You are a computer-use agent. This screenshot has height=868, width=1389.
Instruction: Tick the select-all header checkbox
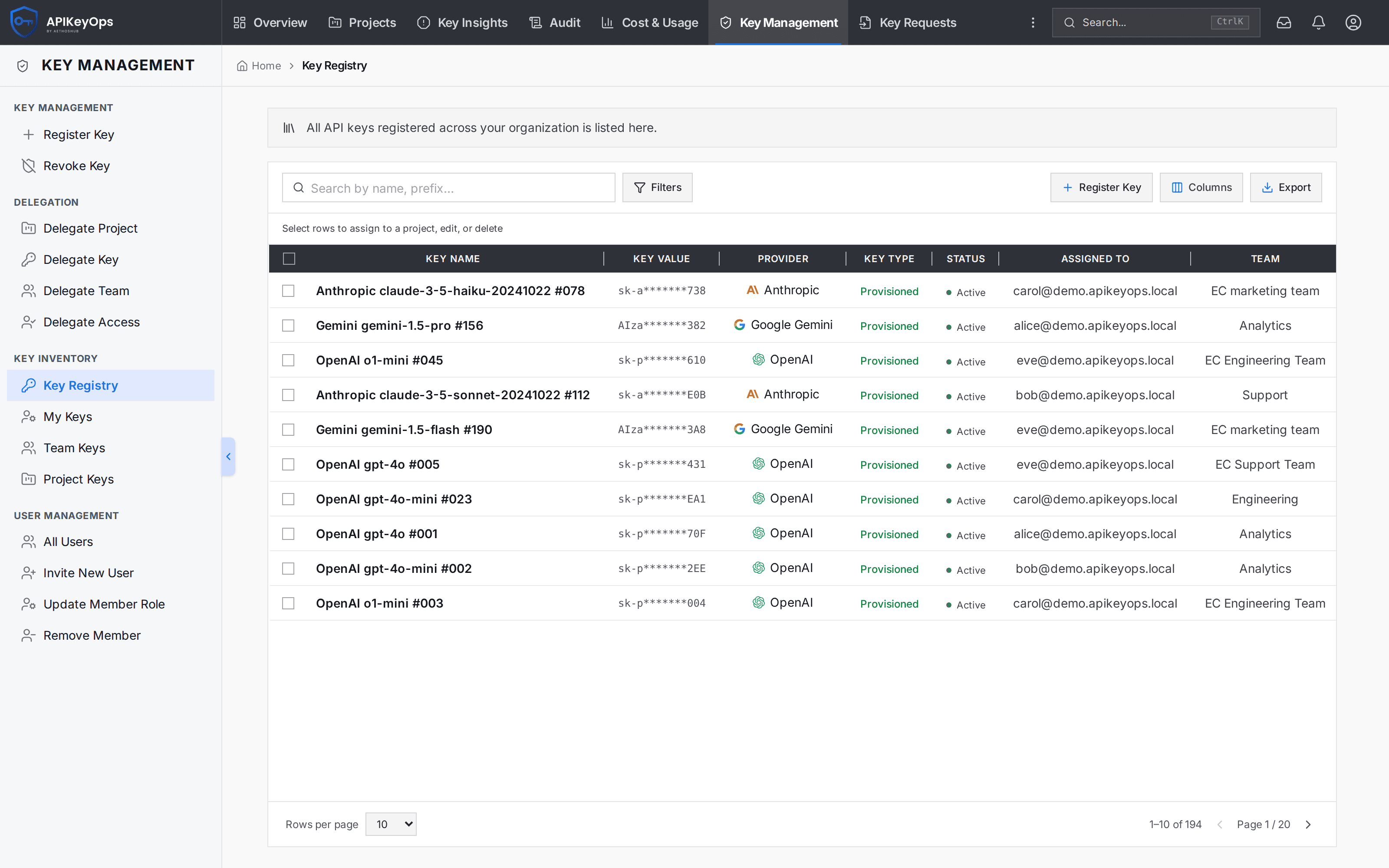click(x=289, y=258)
